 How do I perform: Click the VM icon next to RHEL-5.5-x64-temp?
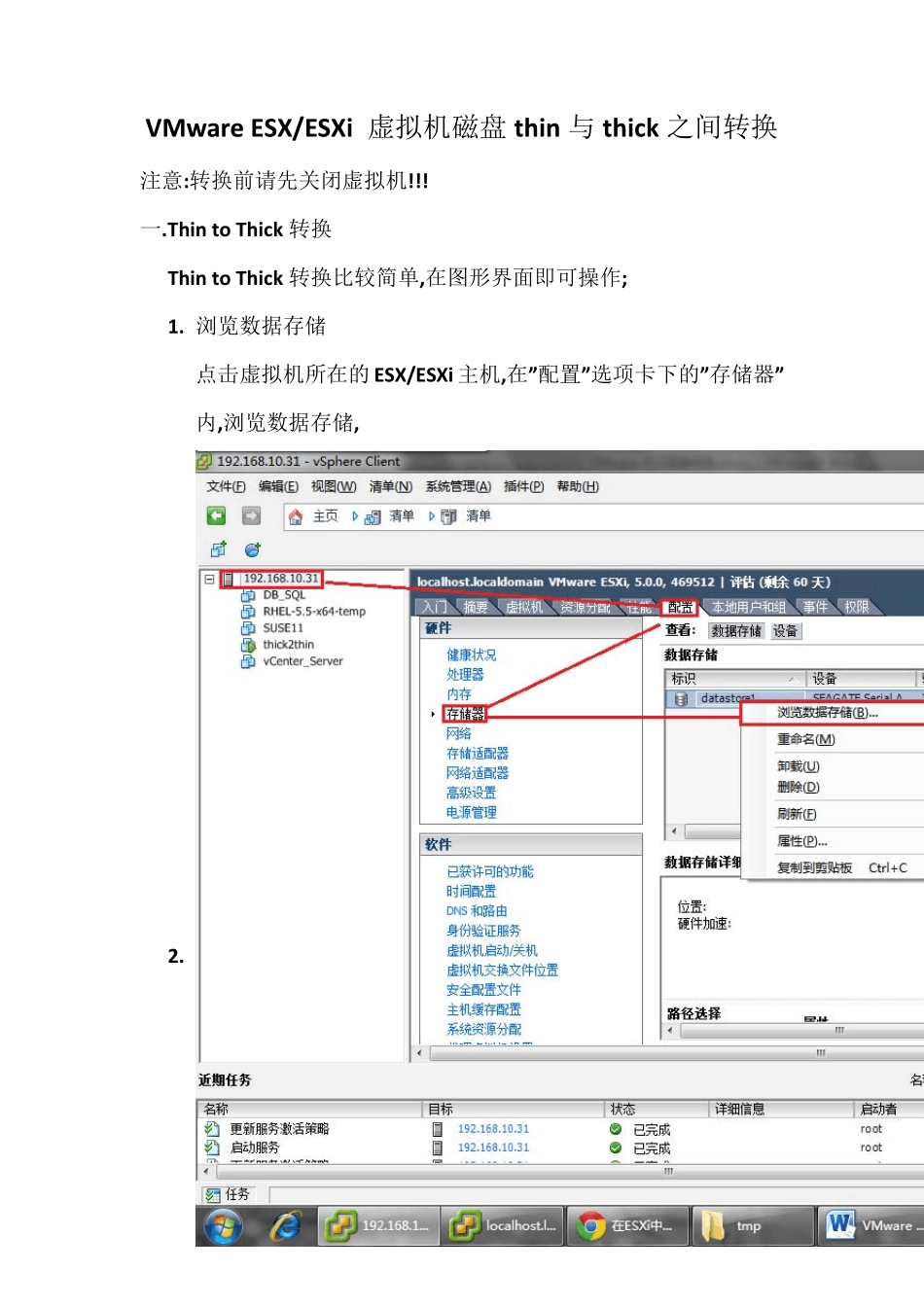tap(248, 612)
